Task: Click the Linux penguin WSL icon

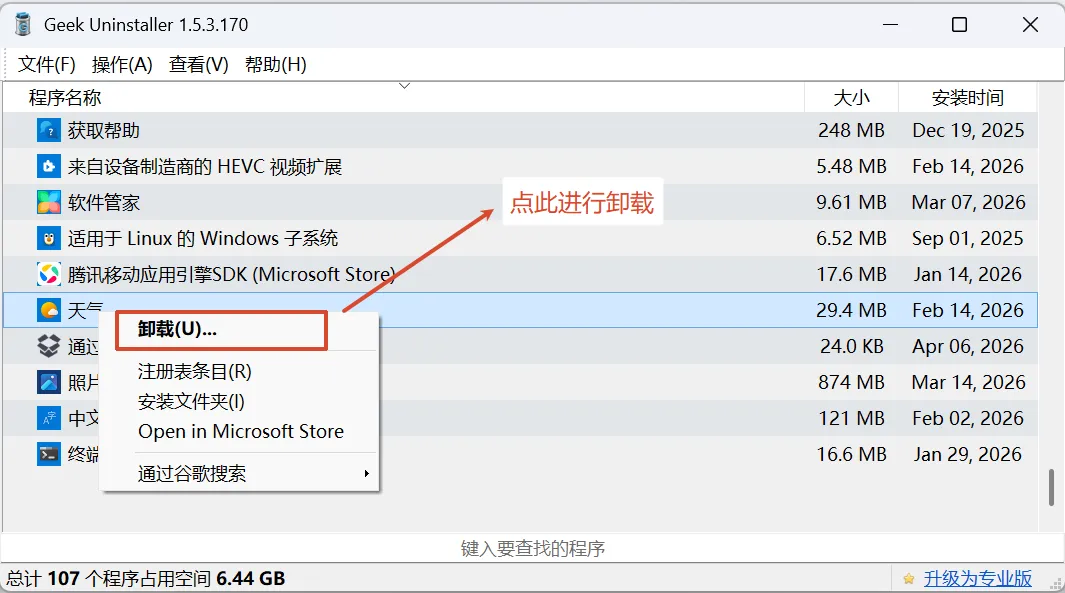Action: click(49, 238)
